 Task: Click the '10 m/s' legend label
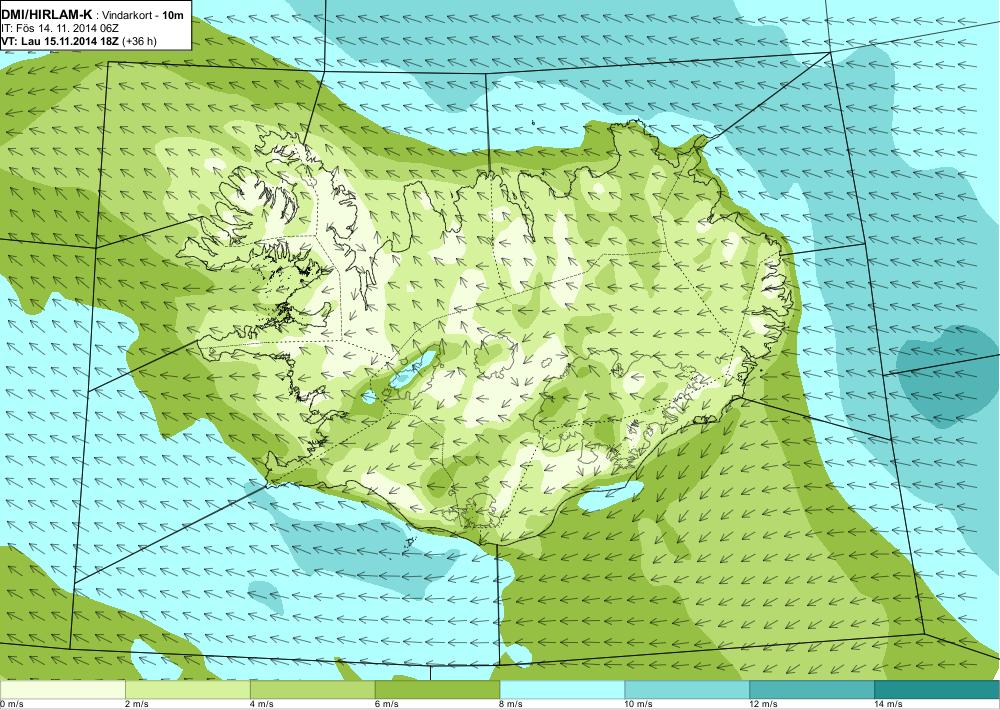point(639,704)
